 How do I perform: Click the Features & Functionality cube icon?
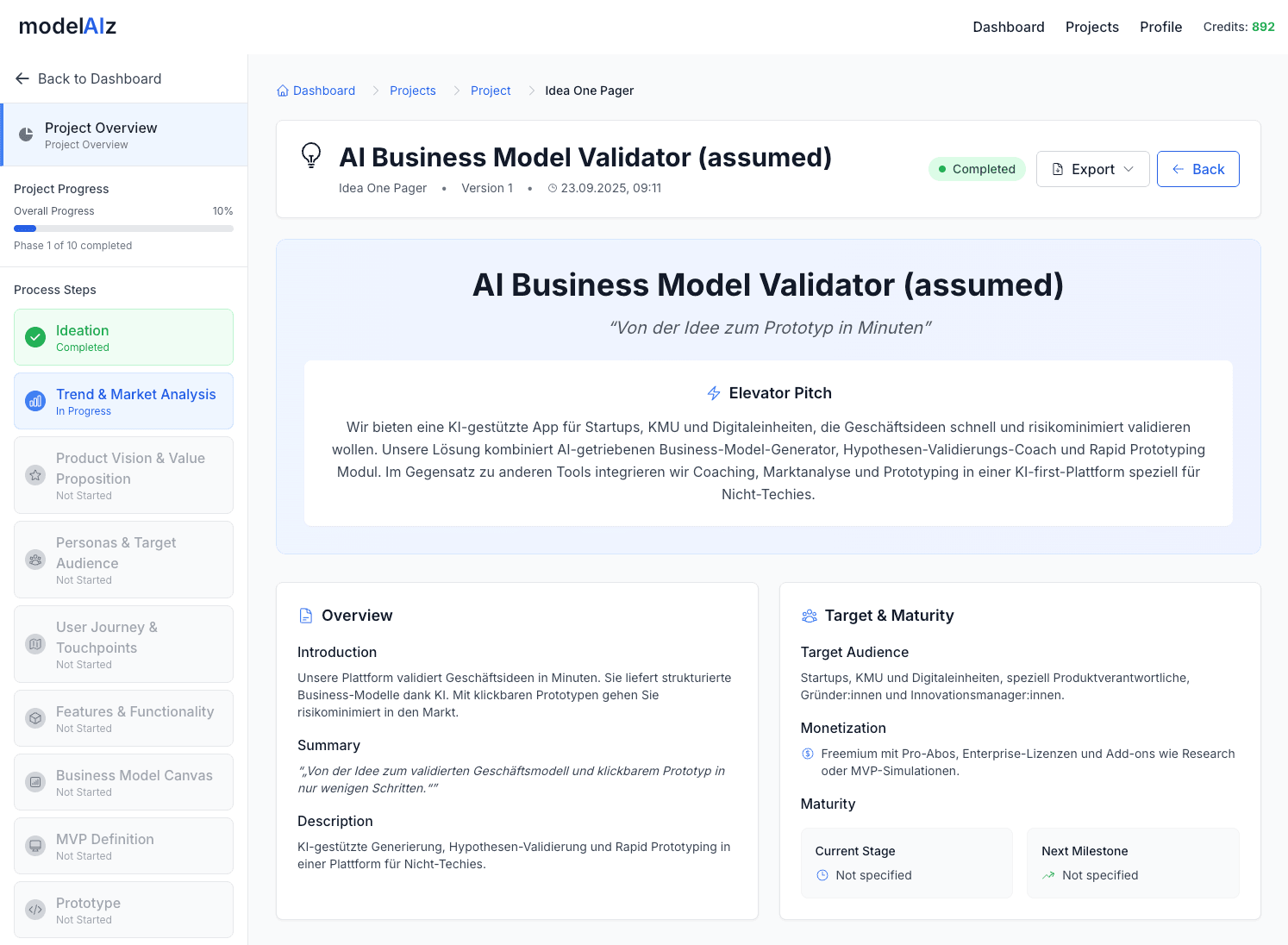click(35, 718)
